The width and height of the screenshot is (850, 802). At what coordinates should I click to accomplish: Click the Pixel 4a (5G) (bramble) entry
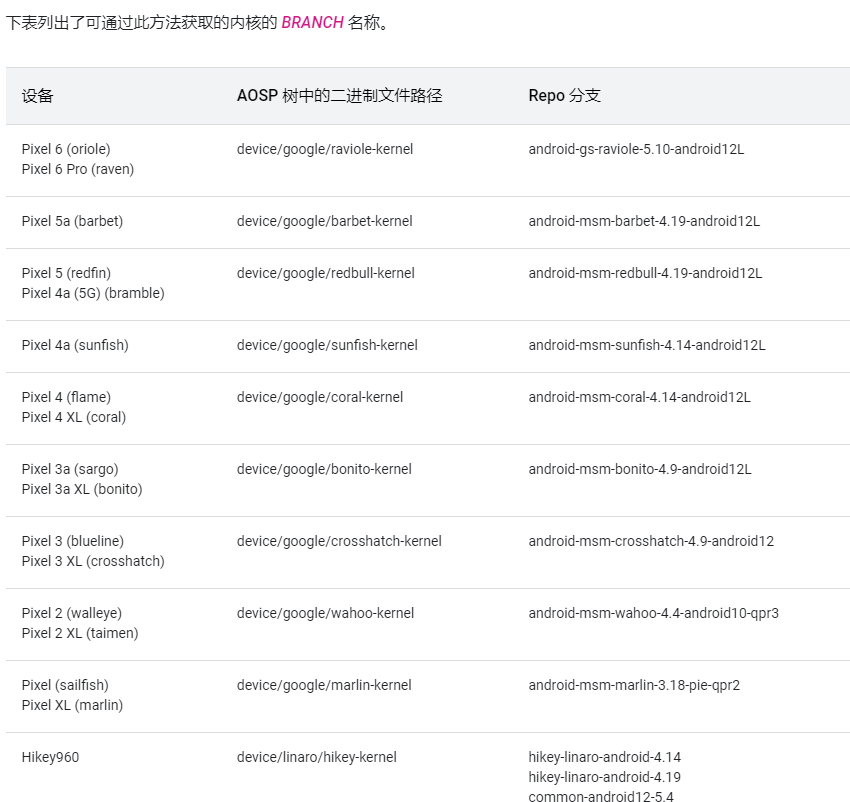click(x=93, y=293)
